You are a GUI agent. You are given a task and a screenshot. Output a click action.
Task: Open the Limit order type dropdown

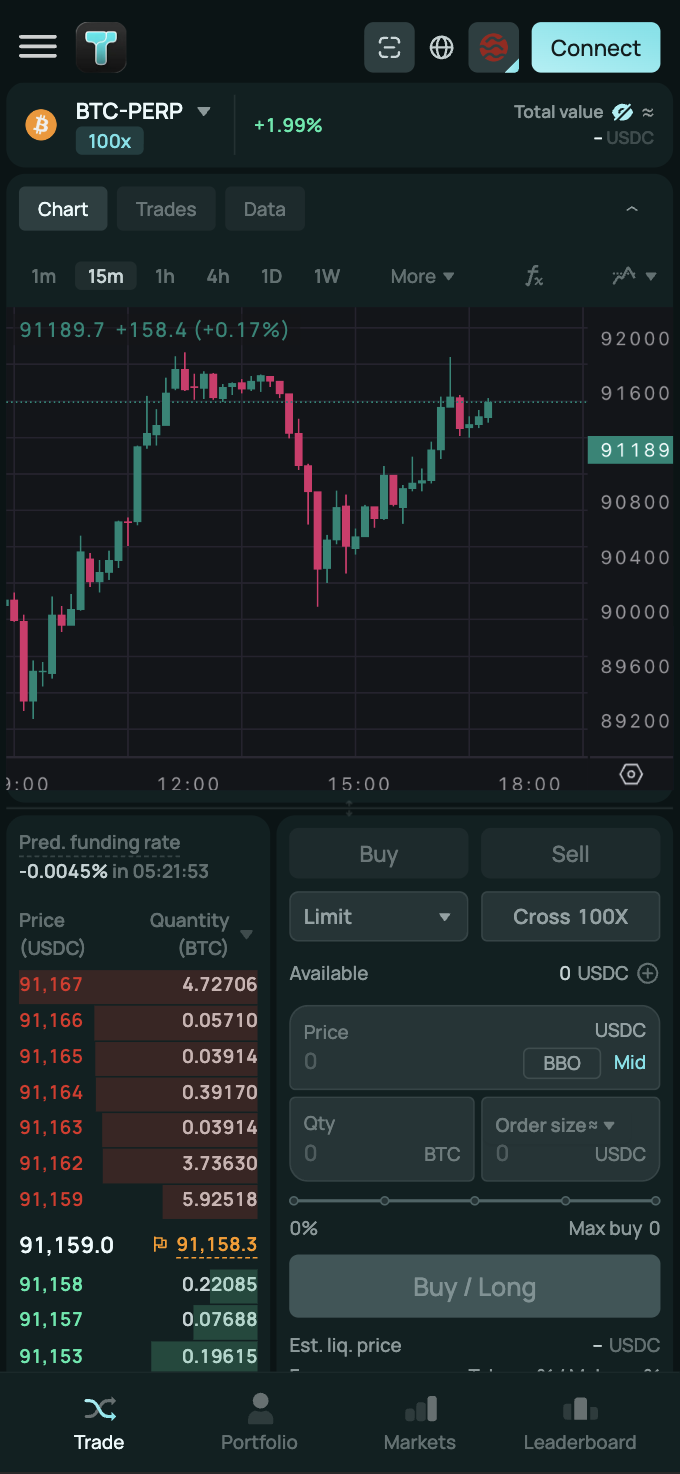tap(378, 917)
